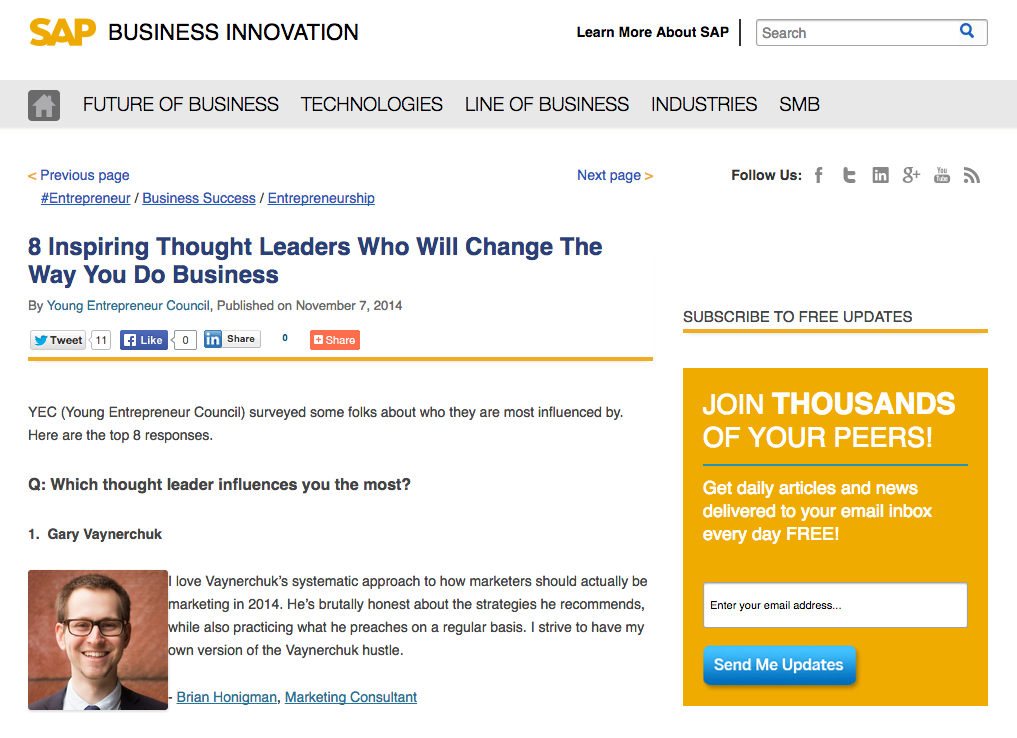This screenshot has width=1017, height=738.
Task: Open the Brian Honigman link
Action: [x=226, y=697]
